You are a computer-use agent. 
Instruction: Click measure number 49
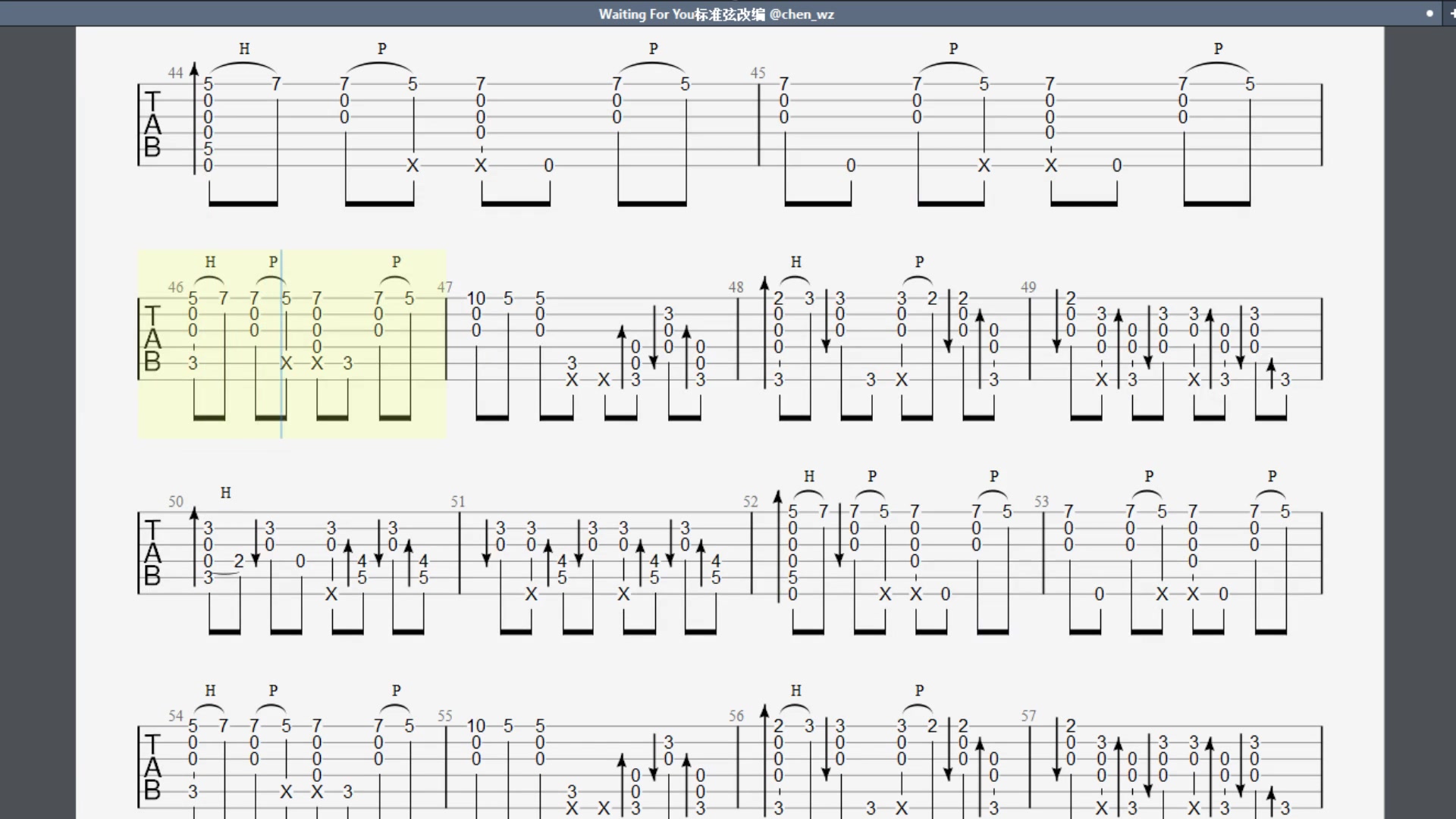[1028, 287]
